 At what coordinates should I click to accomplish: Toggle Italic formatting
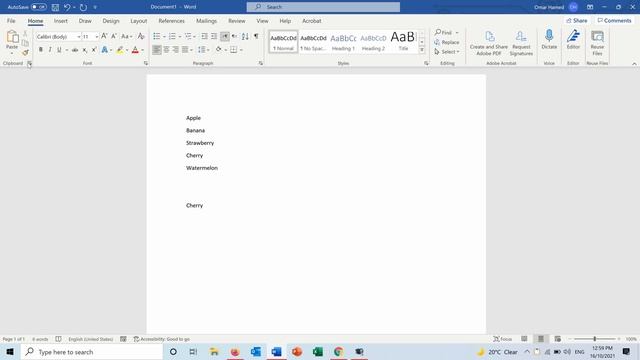50,50
